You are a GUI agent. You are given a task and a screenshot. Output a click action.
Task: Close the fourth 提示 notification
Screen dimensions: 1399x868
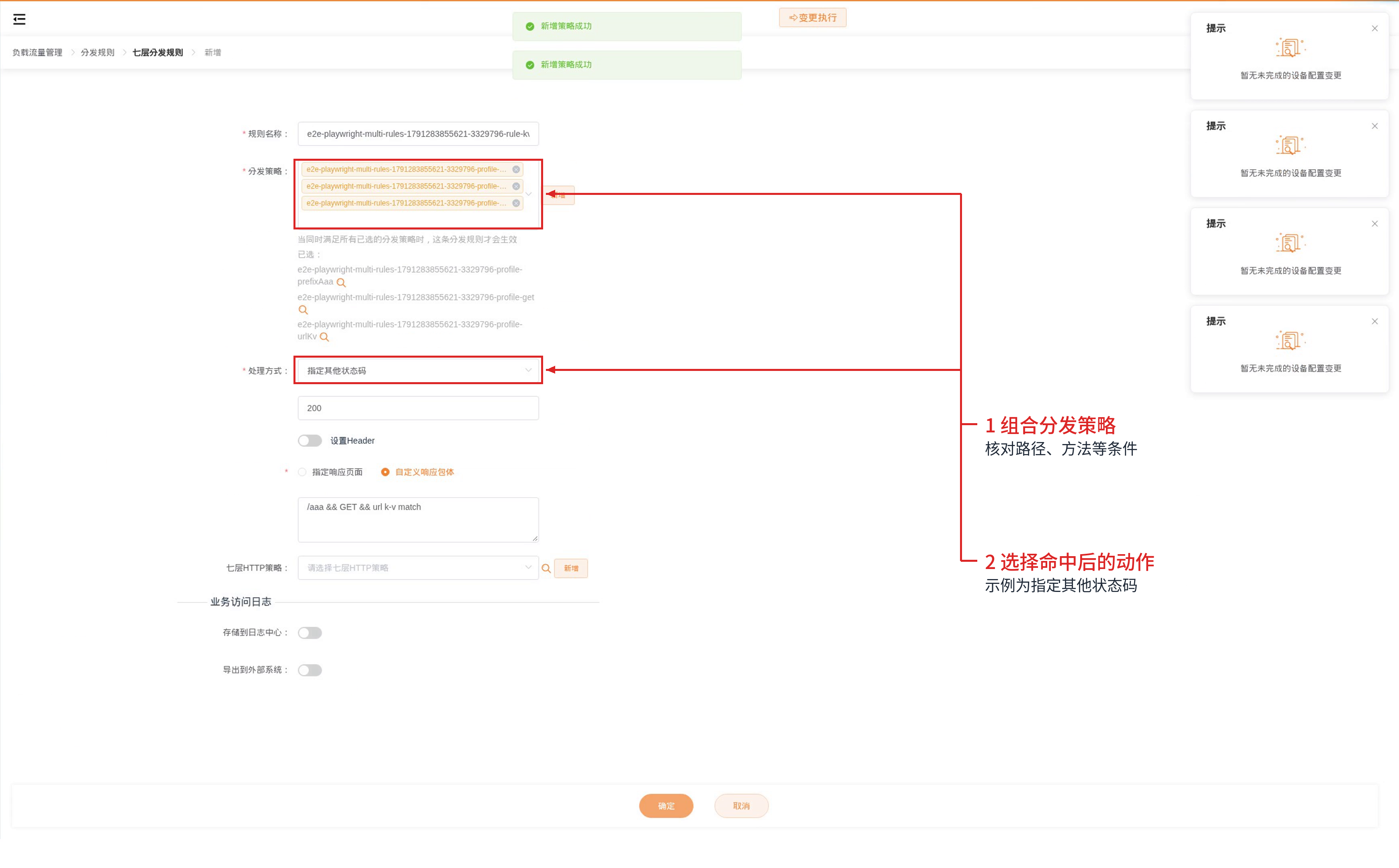pos(1374,321)
